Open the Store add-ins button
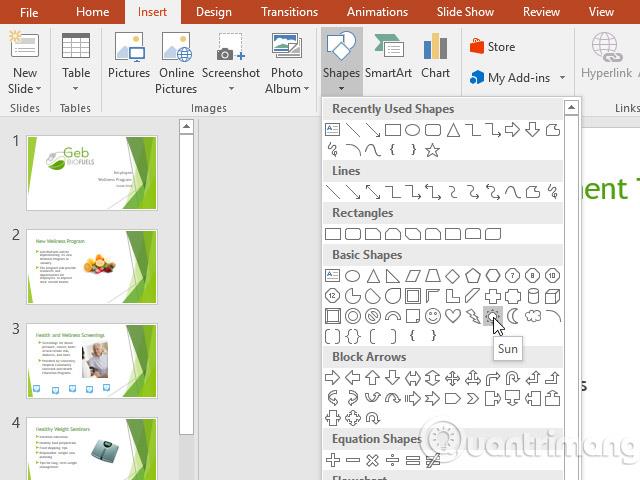640x480 pixels. click(492, 47)
